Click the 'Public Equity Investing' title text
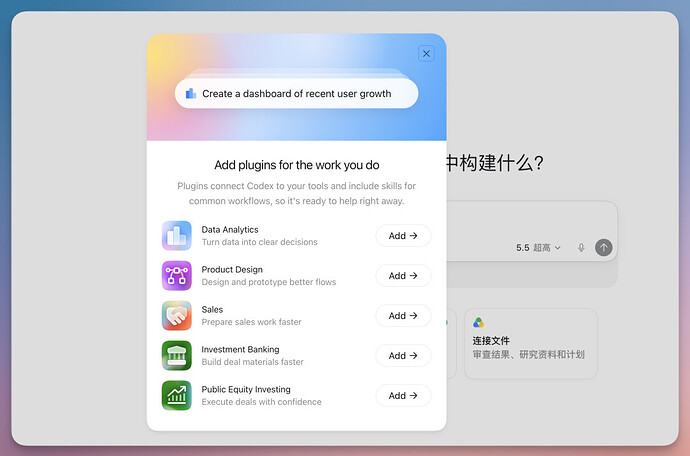The image size is (690, 456). pyautogui.click(x=246, y=390)
